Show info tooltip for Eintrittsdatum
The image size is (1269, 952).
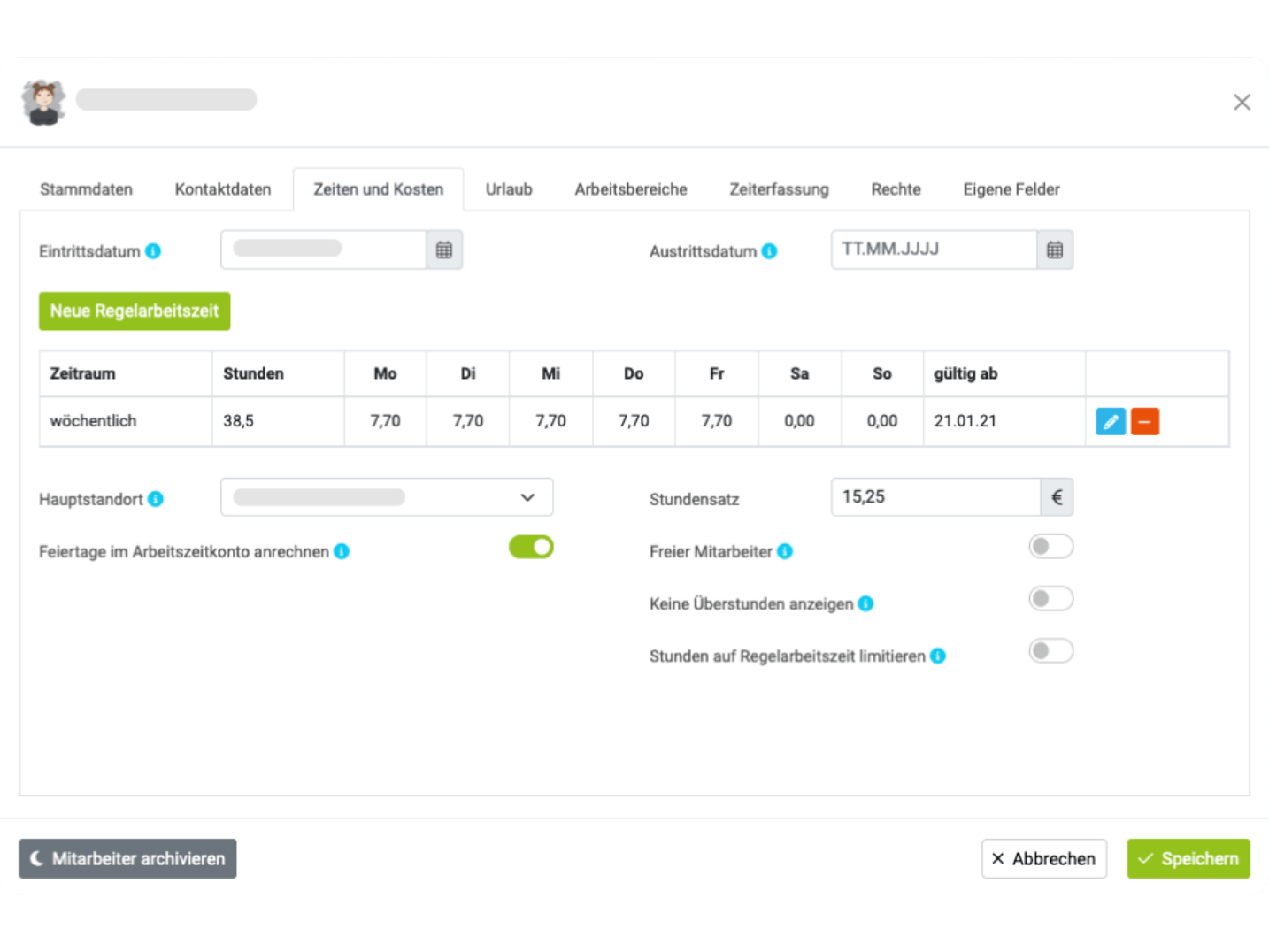(x=154, y=251)
